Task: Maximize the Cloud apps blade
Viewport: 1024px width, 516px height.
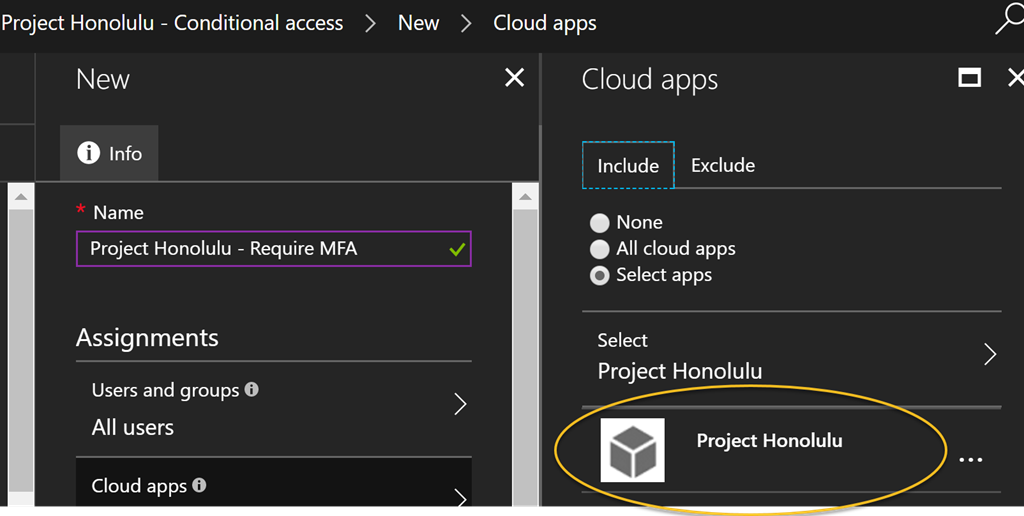Action: [x=969, y=78]
